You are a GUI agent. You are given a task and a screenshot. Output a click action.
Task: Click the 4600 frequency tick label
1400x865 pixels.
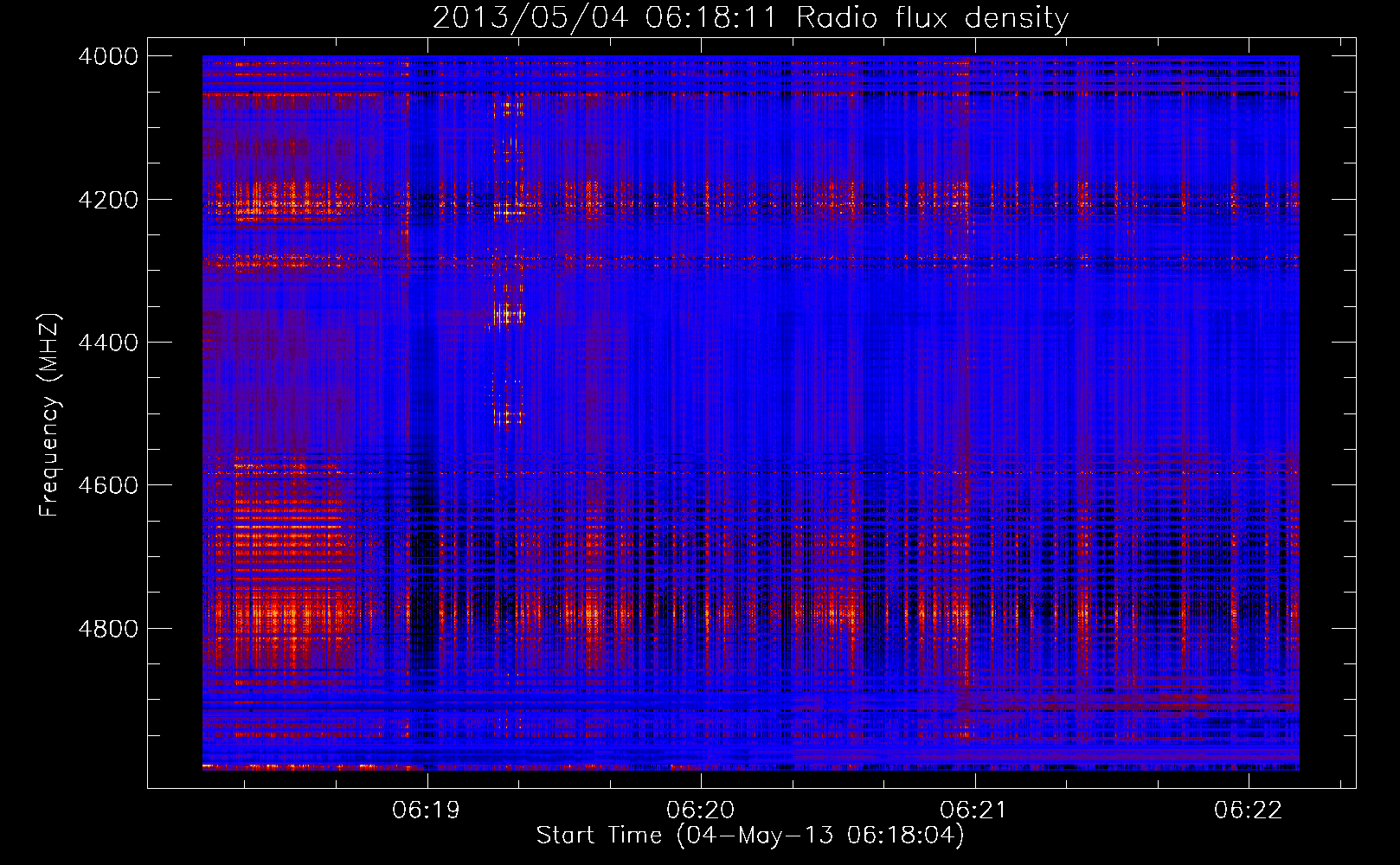click(108, 485)
